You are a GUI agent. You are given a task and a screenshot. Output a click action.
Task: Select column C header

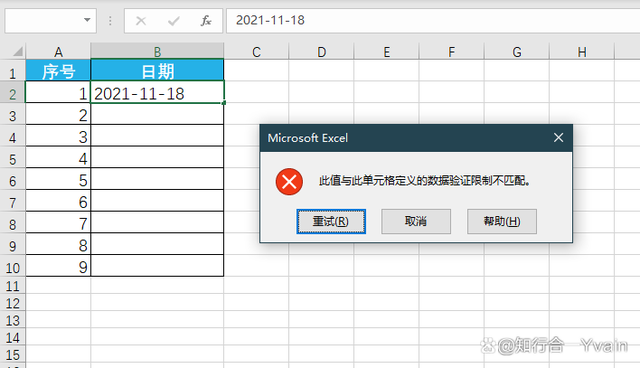coord(256,52)
